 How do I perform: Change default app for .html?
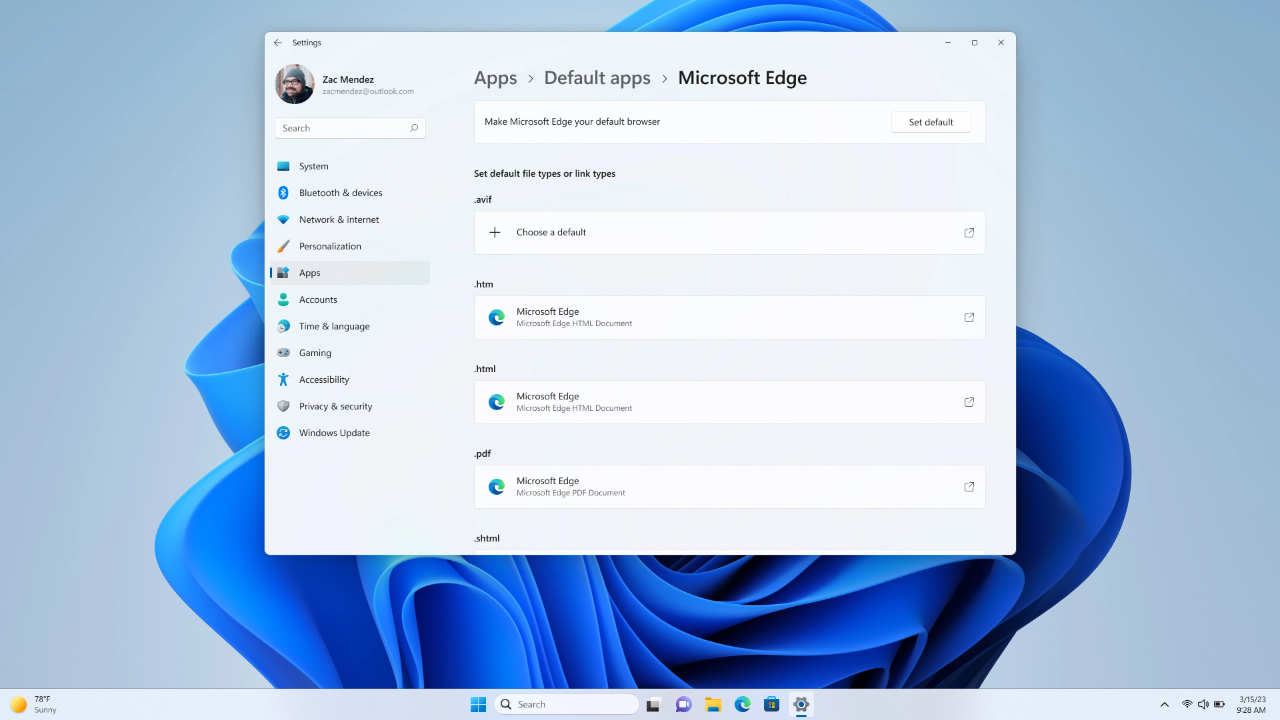[730, 402]
